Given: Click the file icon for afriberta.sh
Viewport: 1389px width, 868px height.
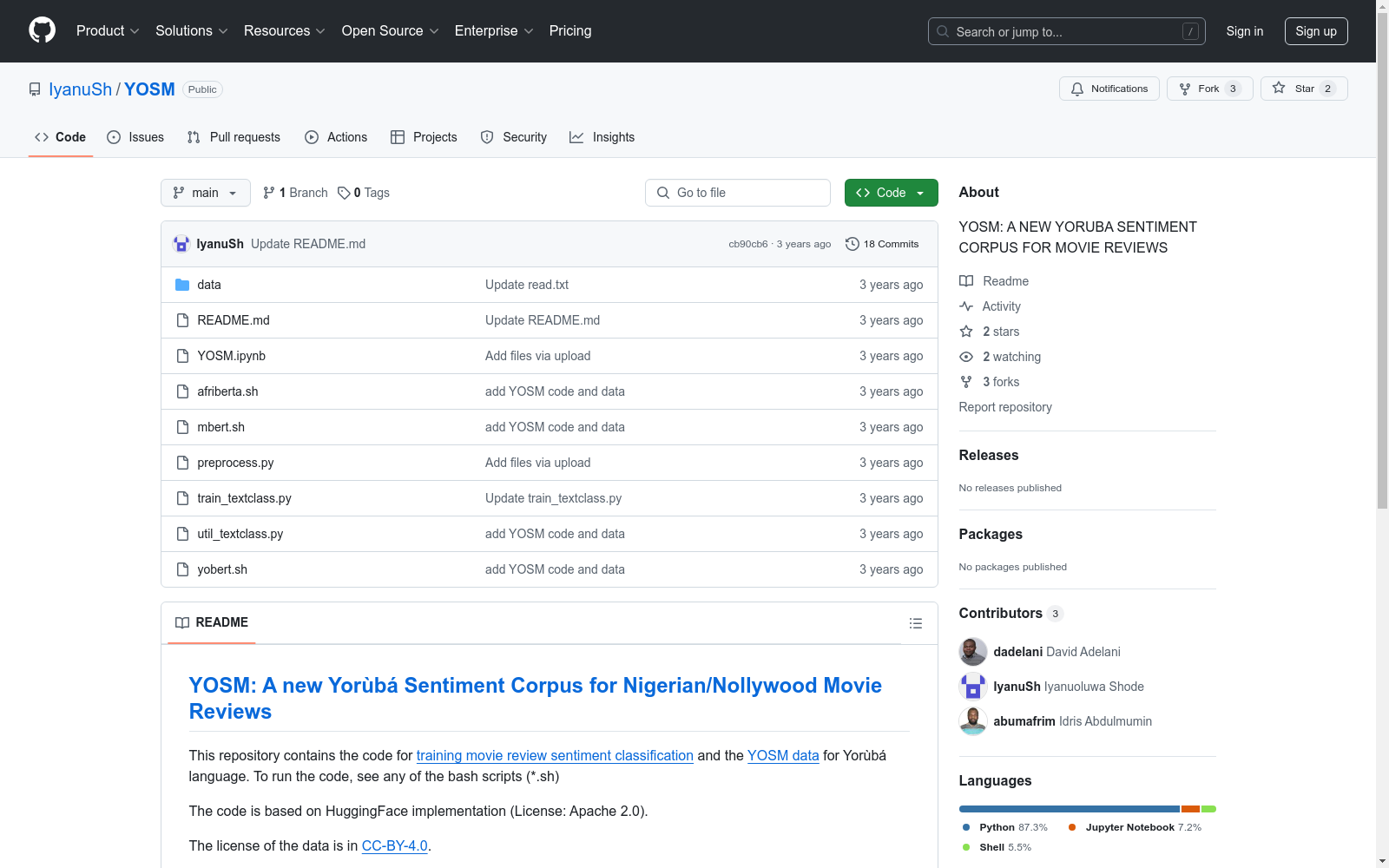Looking at the screenshot, I should tap(182, 391).
